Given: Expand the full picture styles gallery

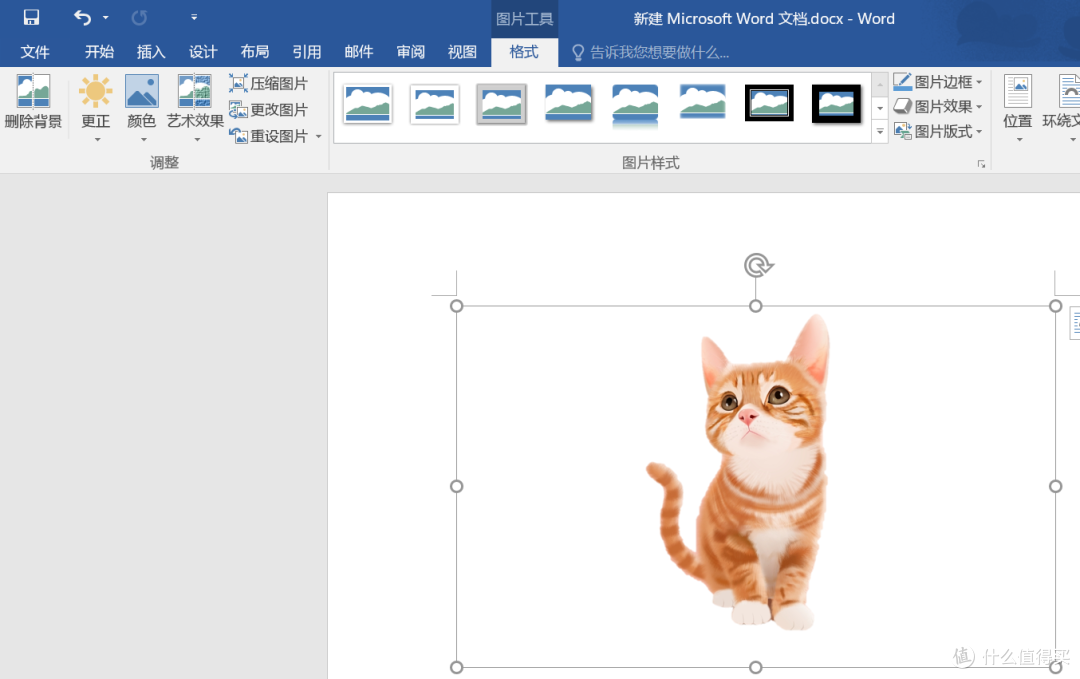Looking at the screenshot, I should pyautogui.click(x=880, y=132).
